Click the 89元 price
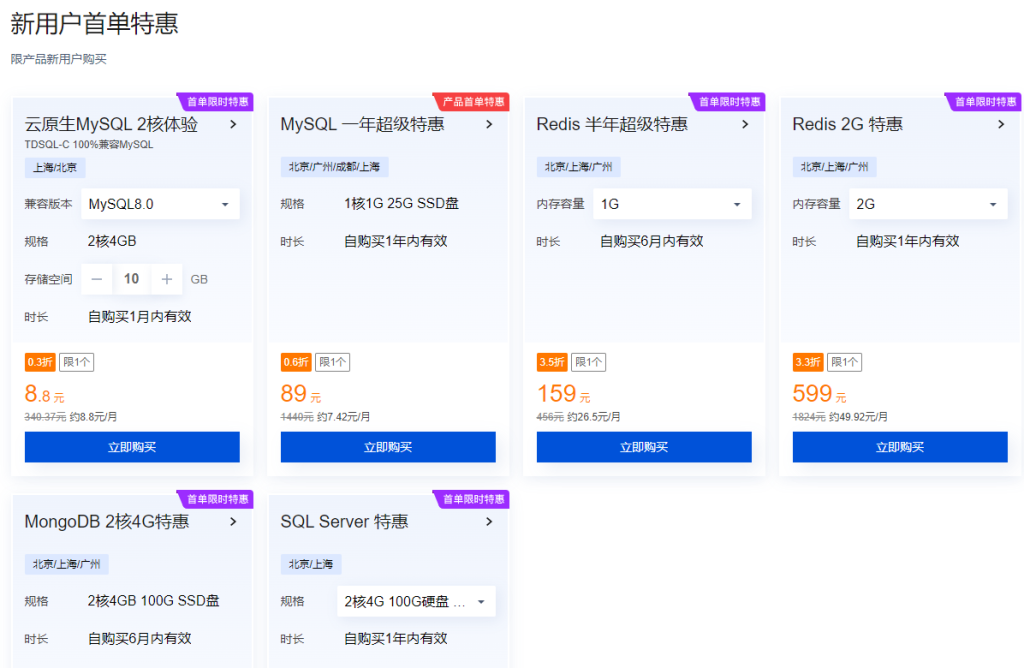The image size is (1024, 668). 300,394
